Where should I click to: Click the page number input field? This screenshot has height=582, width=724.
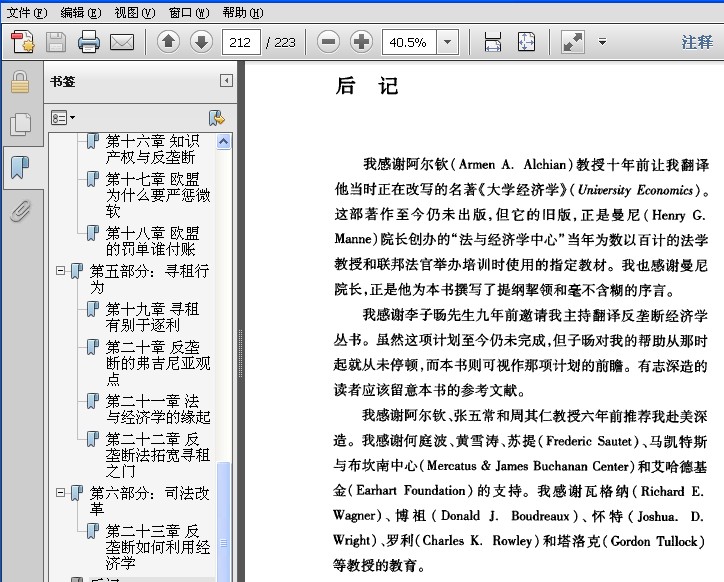click(242, 42)
